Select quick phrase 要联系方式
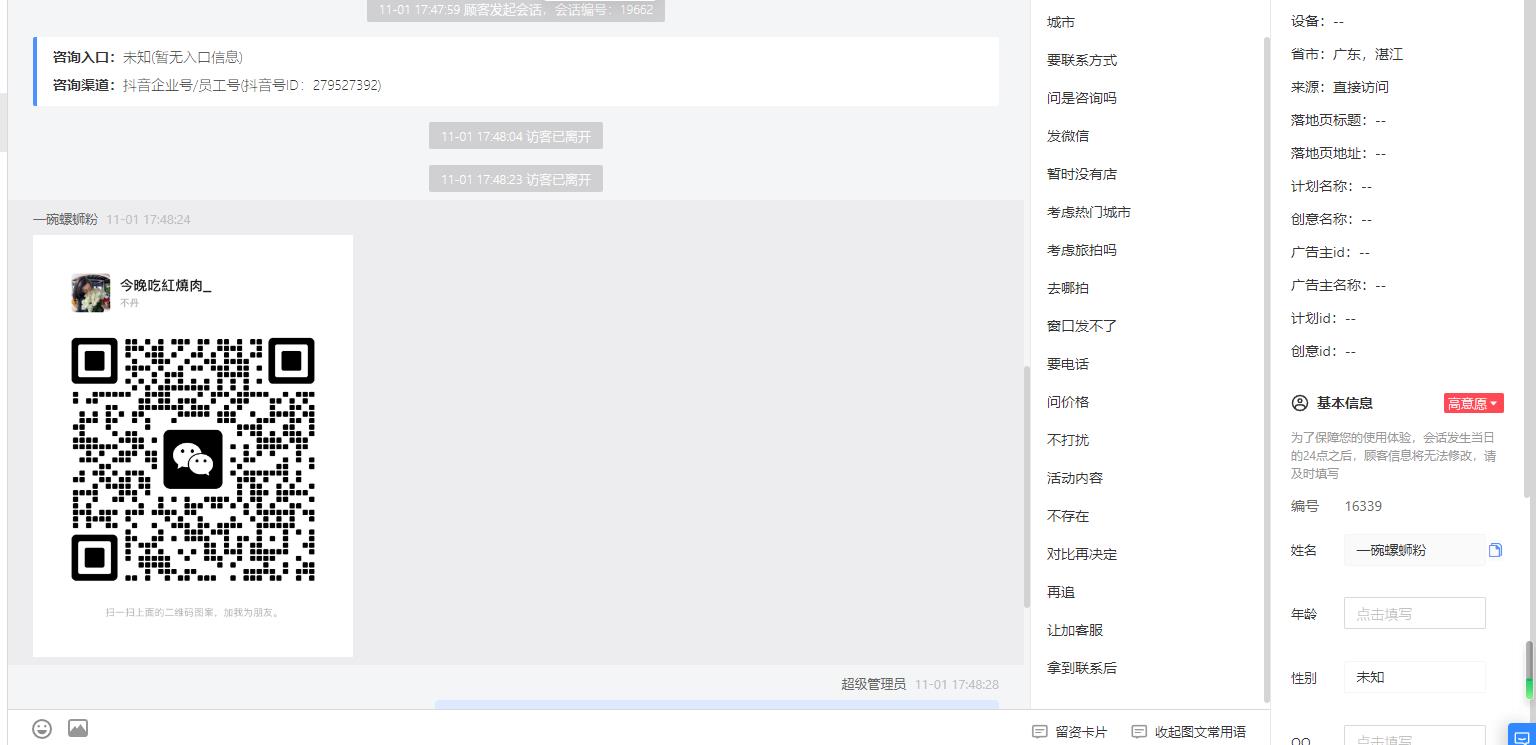The height and width of the screenshot is (745, 1536). (x=1082, y=60)
